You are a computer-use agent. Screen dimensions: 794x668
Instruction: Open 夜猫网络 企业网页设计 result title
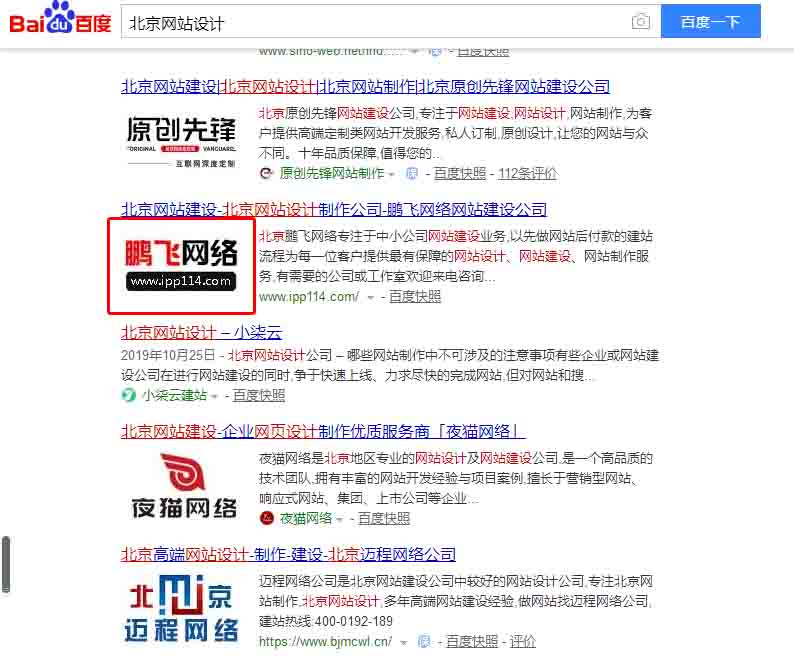(323, 431)
